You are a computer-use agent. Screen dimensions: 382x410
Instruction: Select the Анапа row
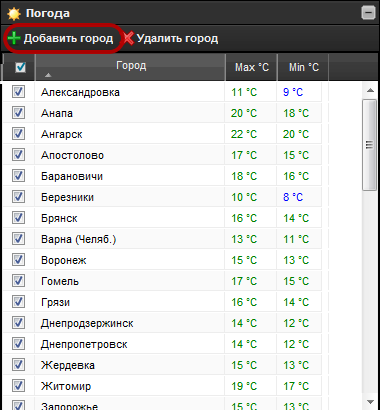[162, 113]
